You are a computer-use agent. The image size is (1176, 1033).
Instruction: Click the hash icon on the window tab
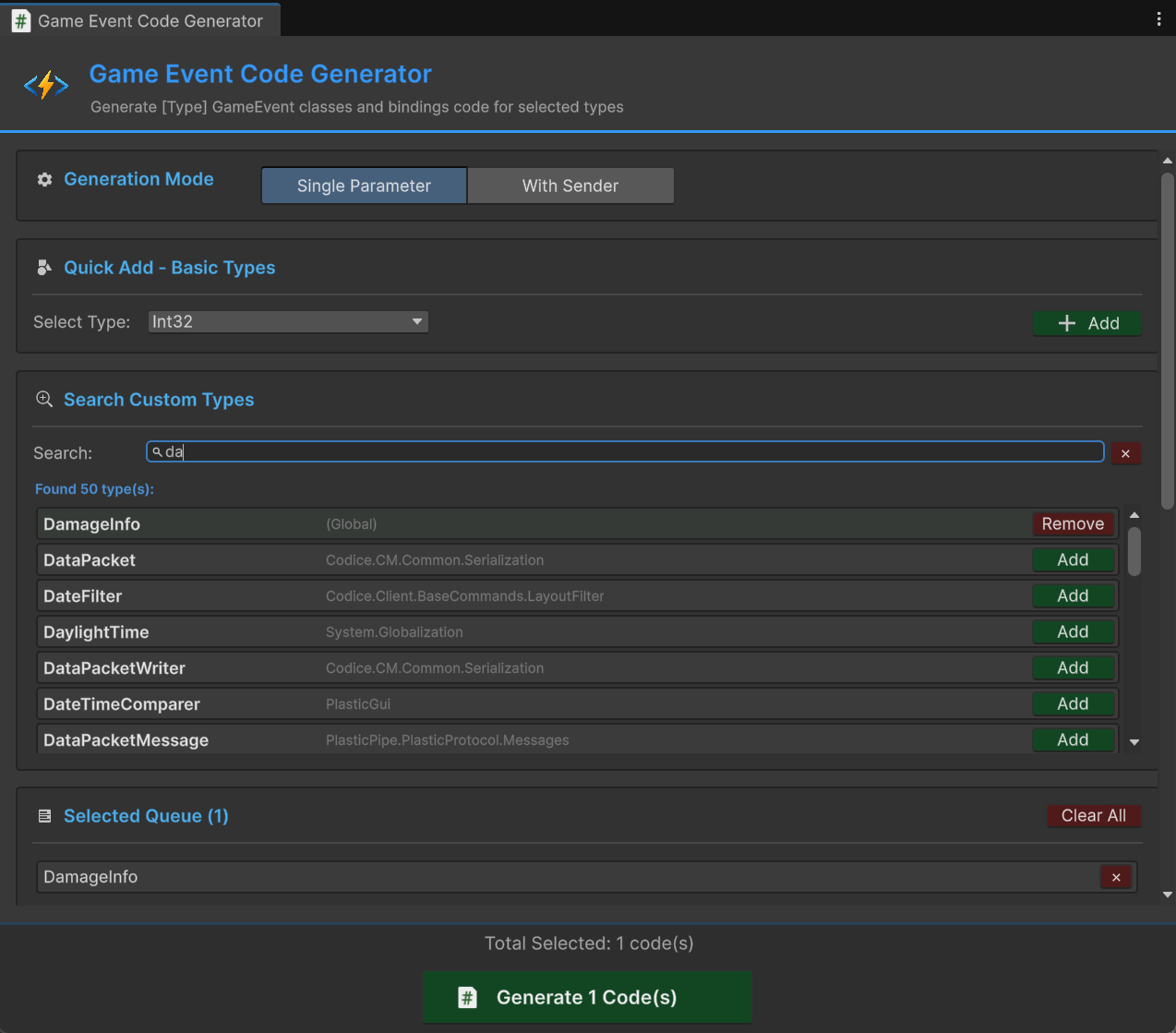(x=20, y=19)
